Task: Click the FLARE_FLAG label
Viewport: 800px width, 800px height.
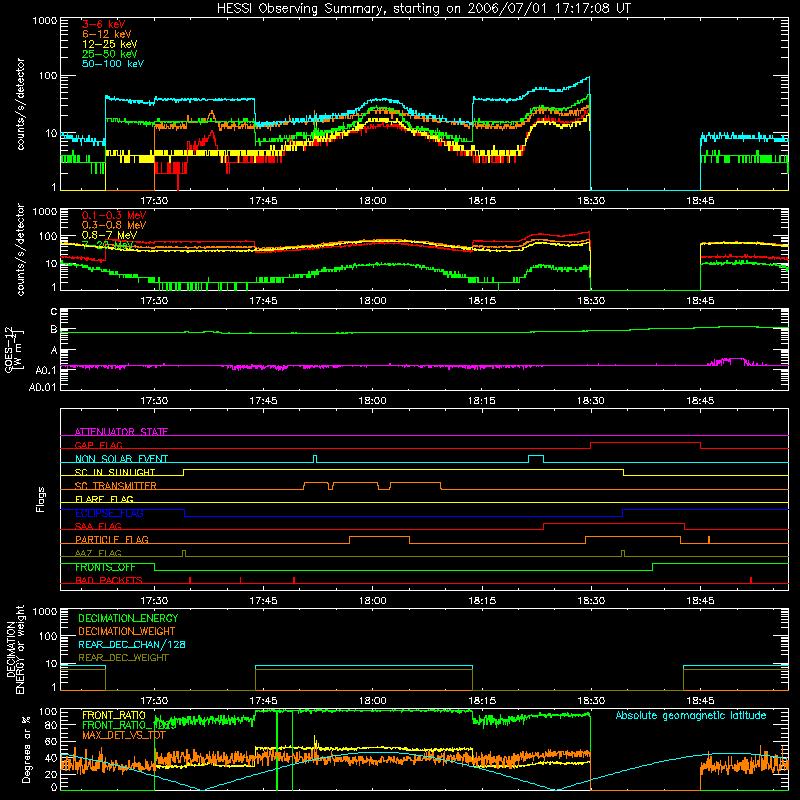Action: (x=104, y=499)
